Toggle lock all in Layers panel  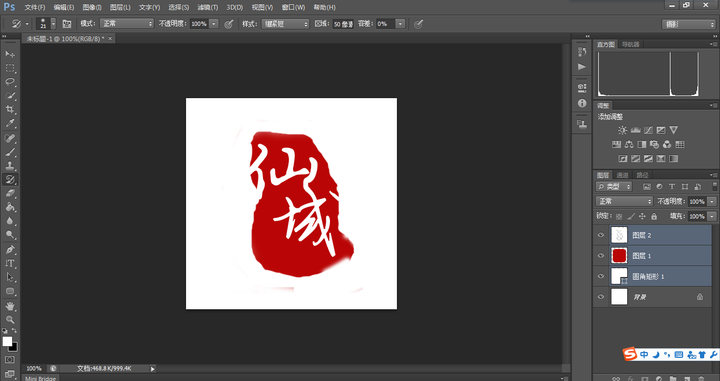point(654,216)
